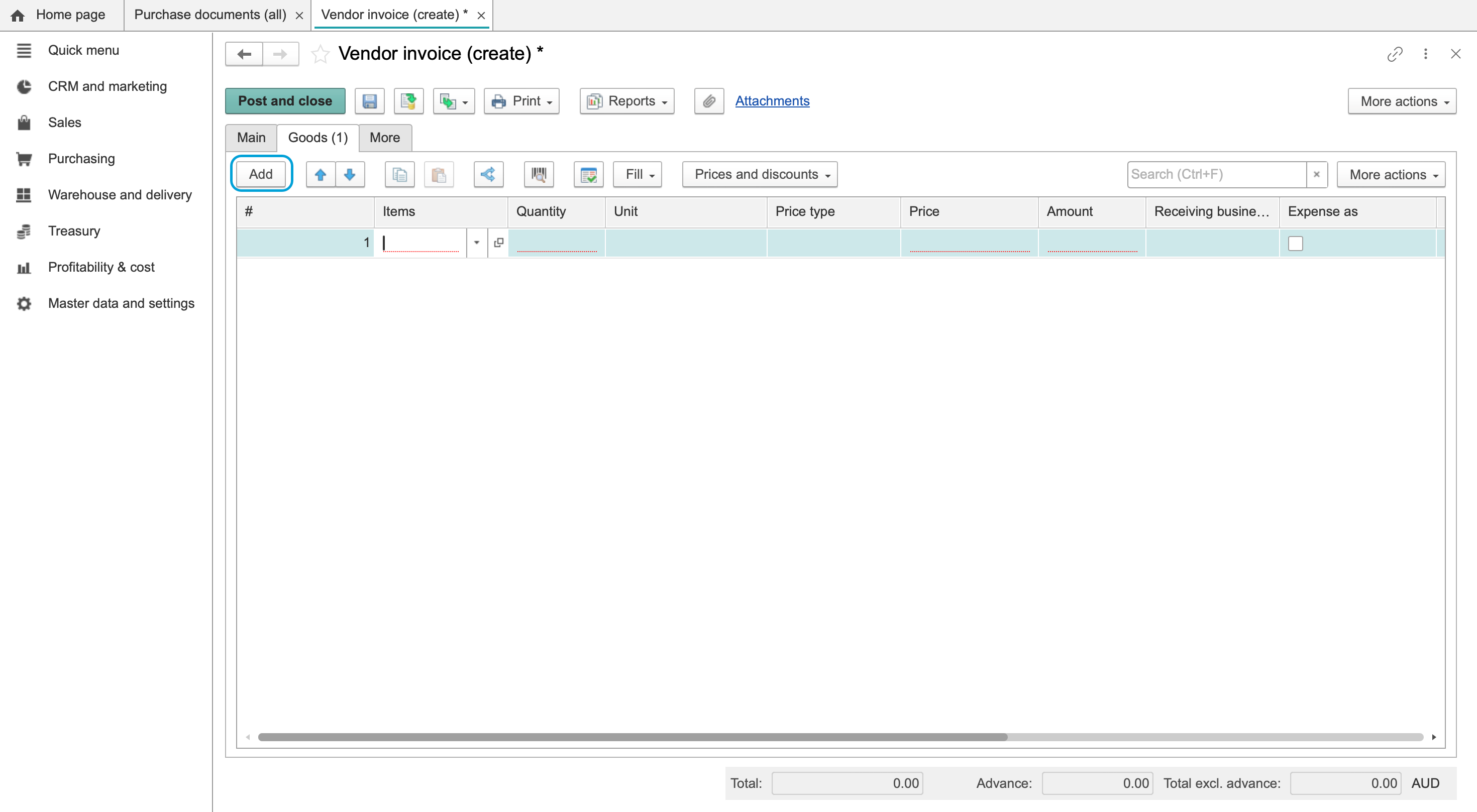Click the Paste rows icon
This screenshot has width=1477, height=812.
tap(439, 174)
